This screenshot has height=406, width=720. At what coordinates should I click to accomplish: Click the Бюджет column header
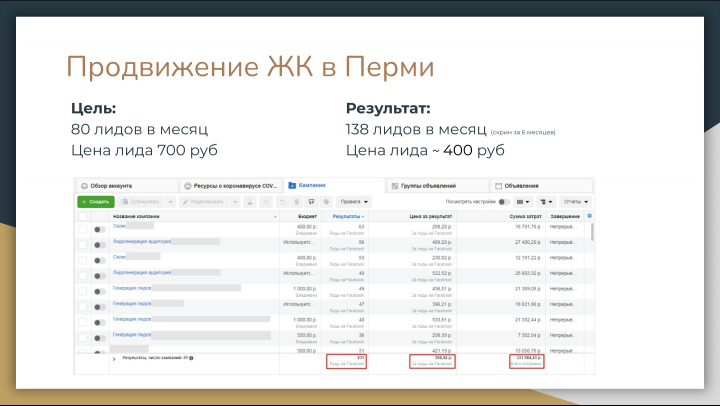click(x=307, y=216)
